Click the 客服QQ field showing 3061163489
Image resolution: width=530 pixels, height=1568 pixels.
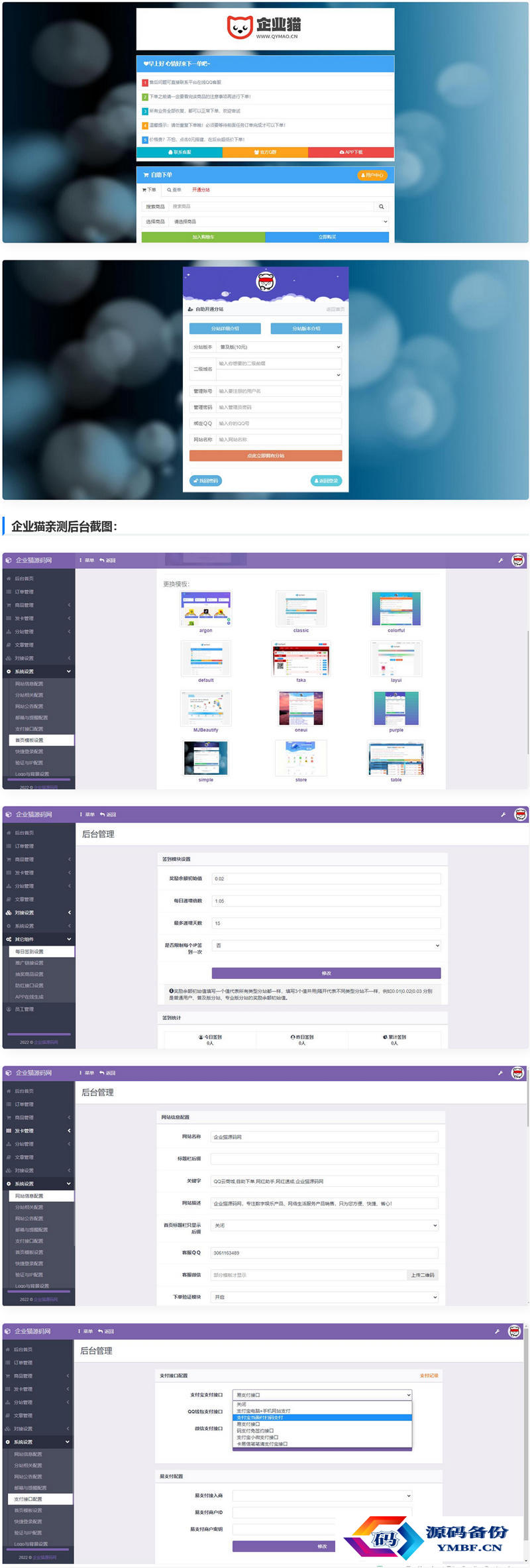[324, 1253]
